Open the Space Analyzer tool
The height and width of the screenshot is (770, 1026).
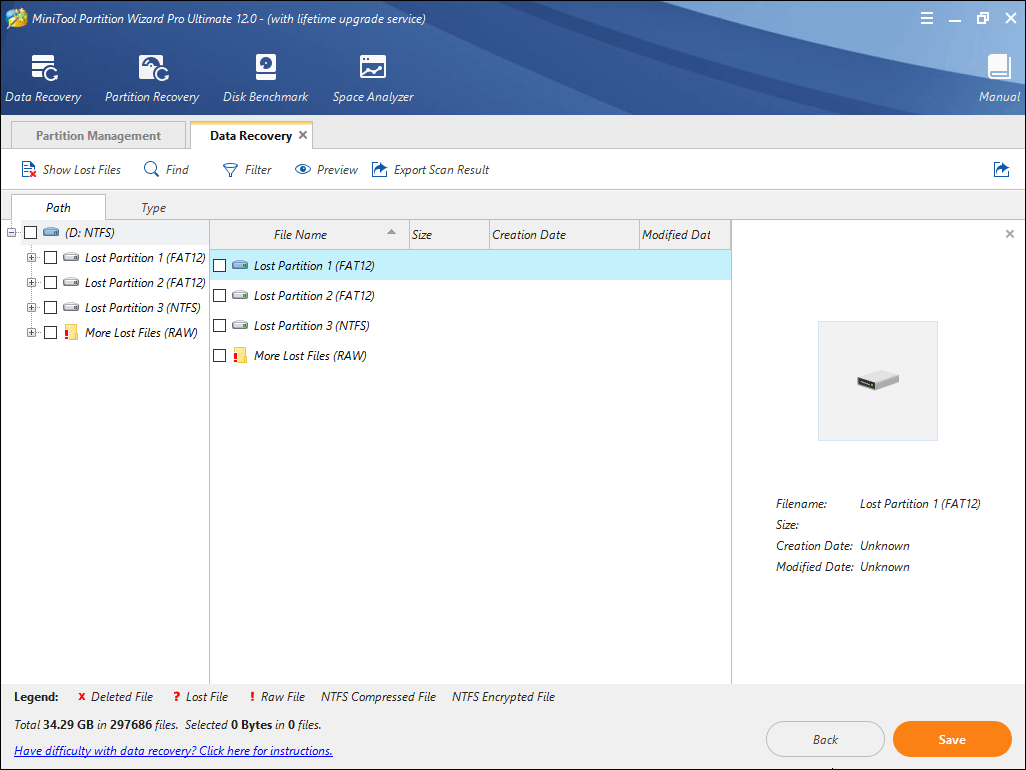click(372, 69)
